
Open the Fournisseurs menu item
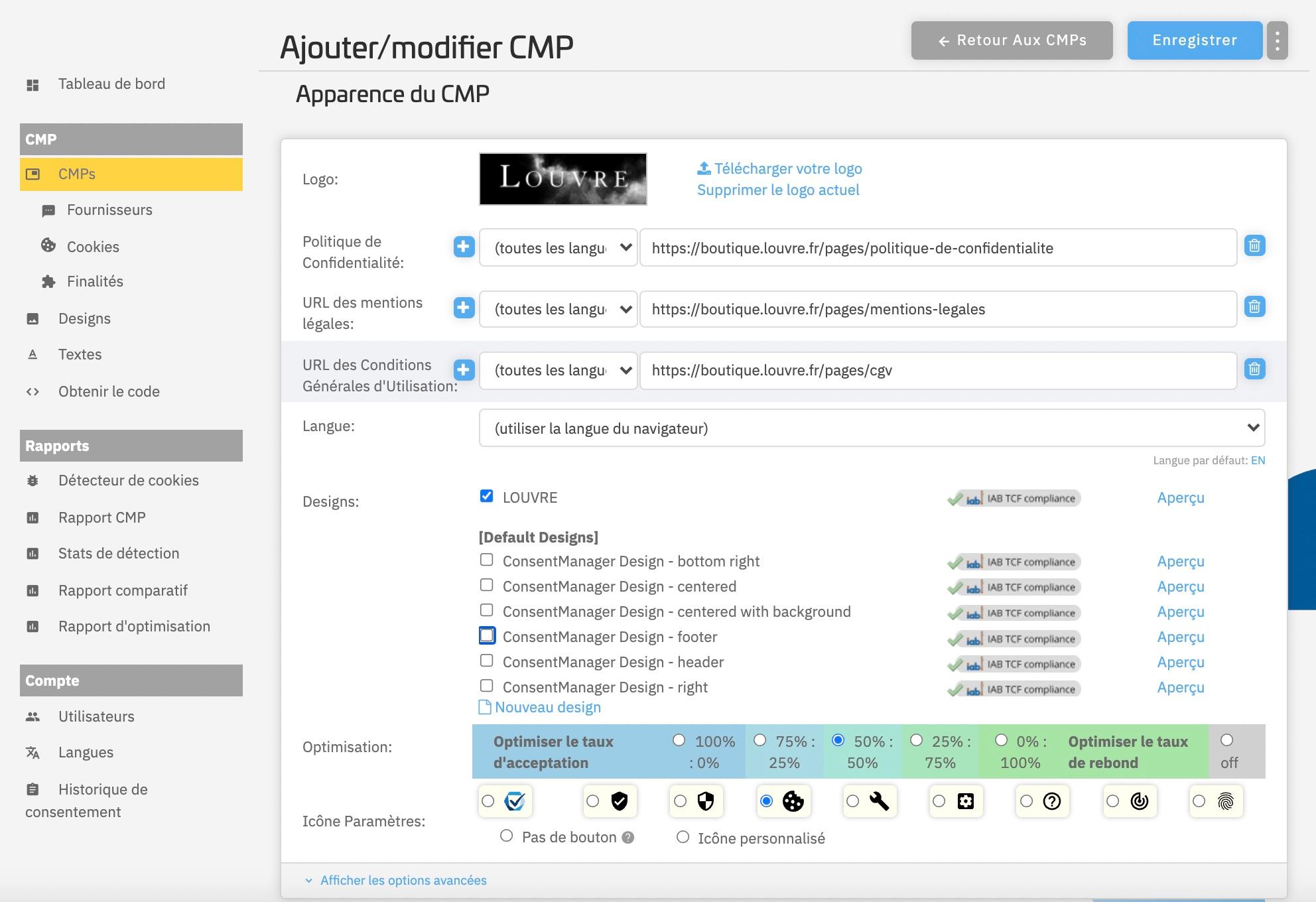coord(109,210)
